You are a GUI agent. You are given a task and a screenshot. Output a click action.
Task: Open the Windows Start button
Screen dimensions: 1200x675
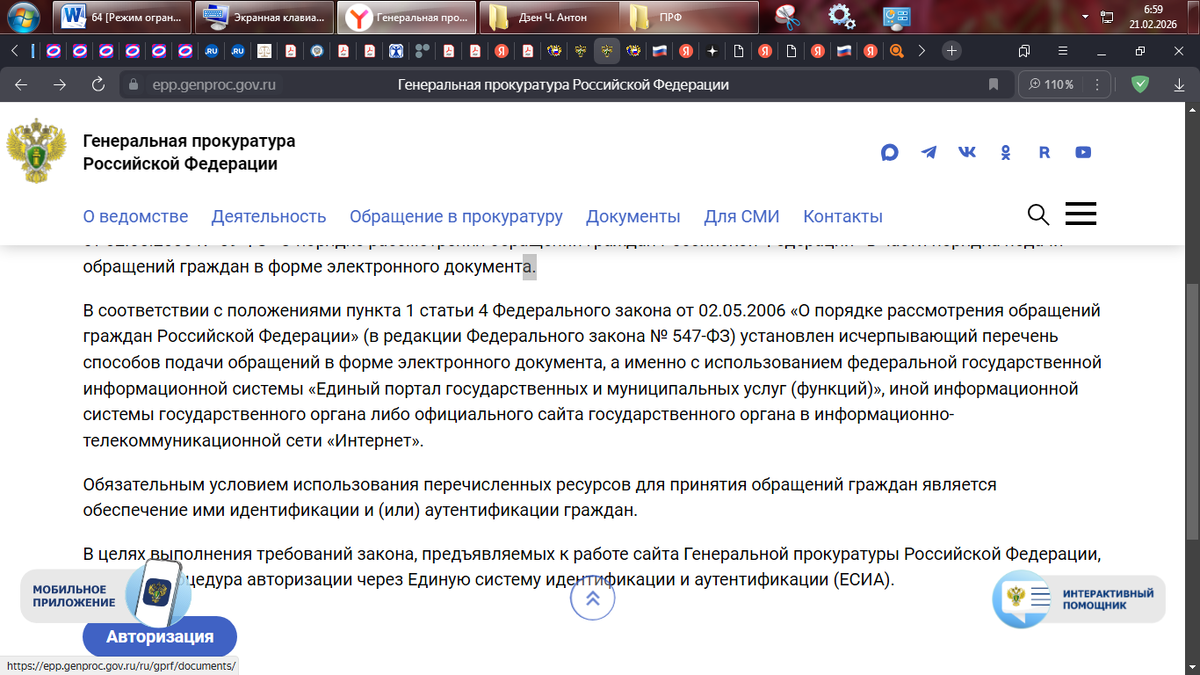22,16
